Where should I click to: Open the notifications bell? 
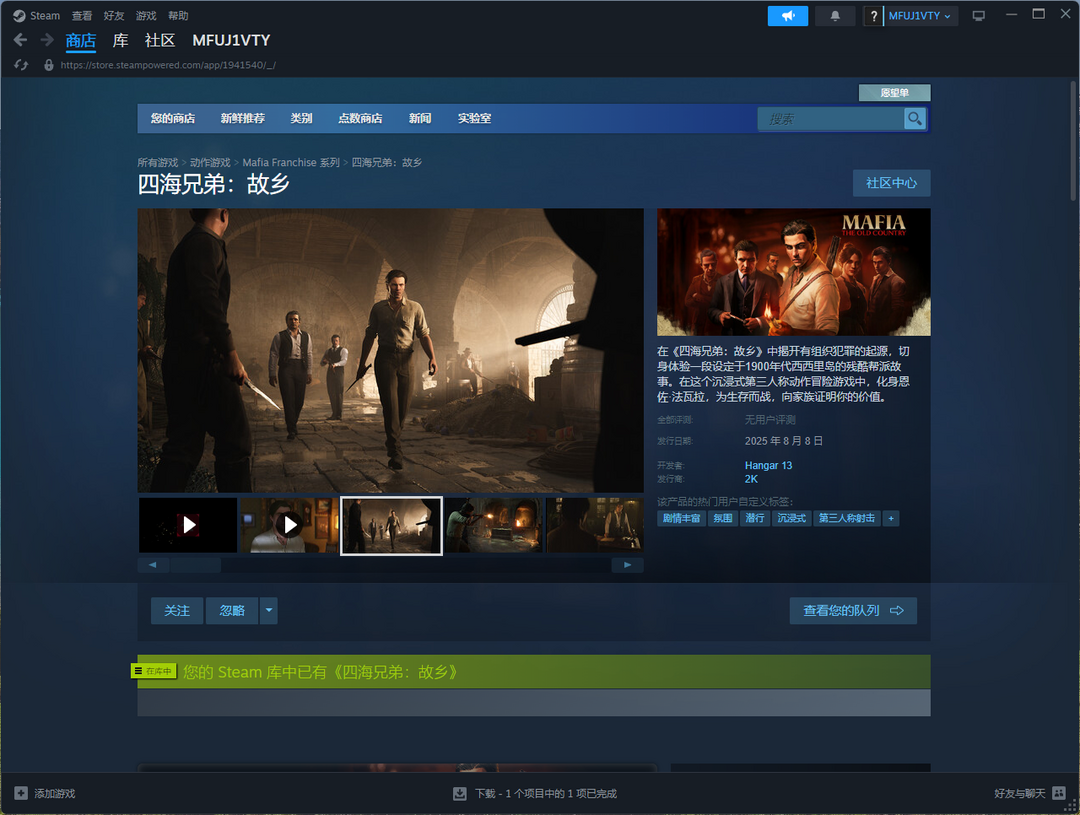coord(835,16)
